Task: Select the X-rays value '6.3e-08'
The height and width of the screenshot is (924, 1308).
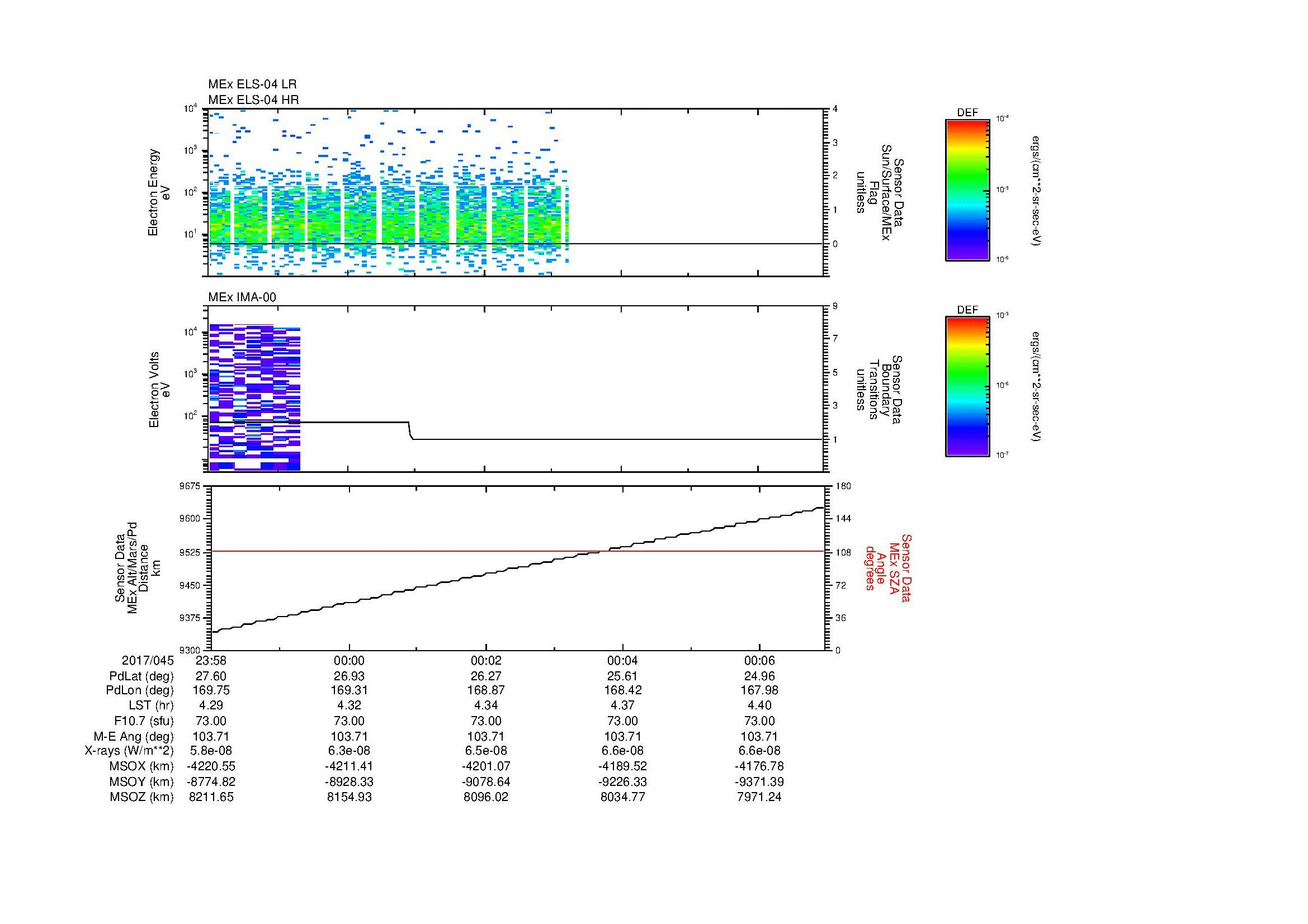Action: (x=348, y=751)
